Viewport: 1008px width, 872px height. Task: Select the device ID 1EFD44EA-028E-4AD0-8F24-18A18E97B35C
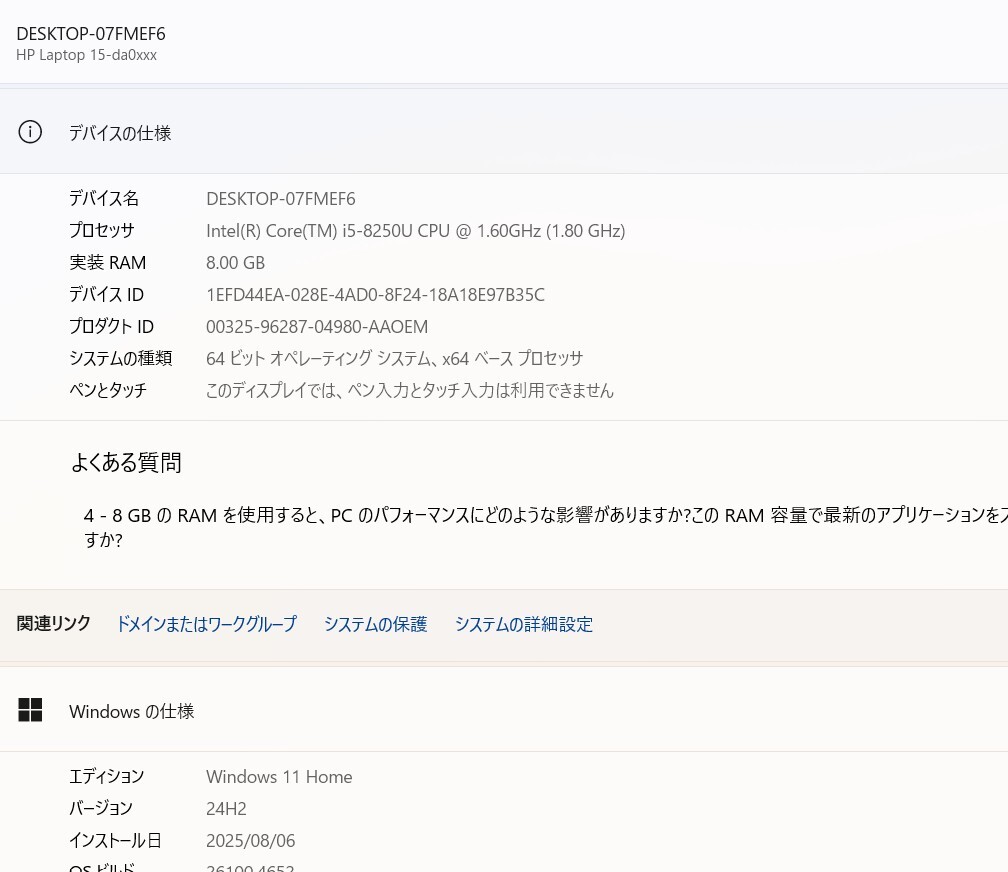(375, 295)
